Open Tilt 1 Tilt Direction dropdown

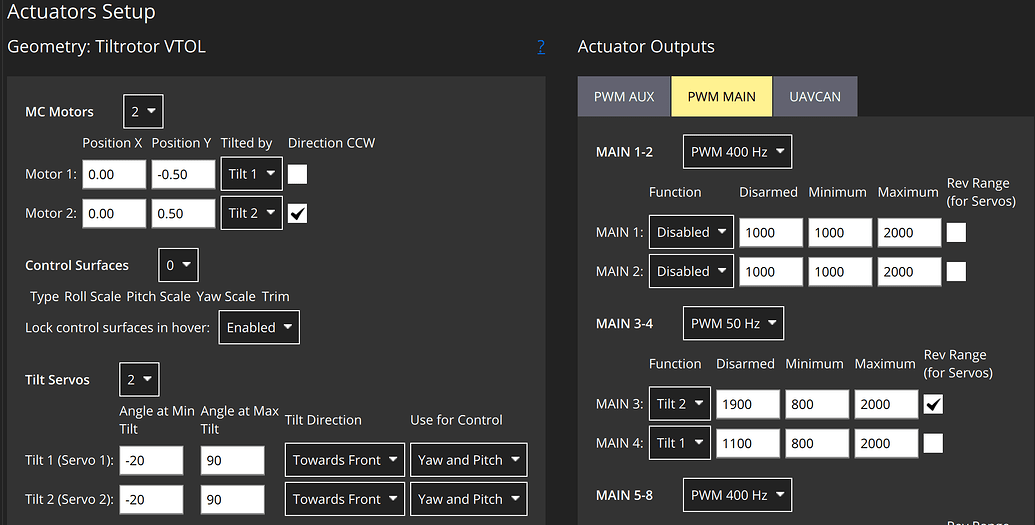(345, 460)
